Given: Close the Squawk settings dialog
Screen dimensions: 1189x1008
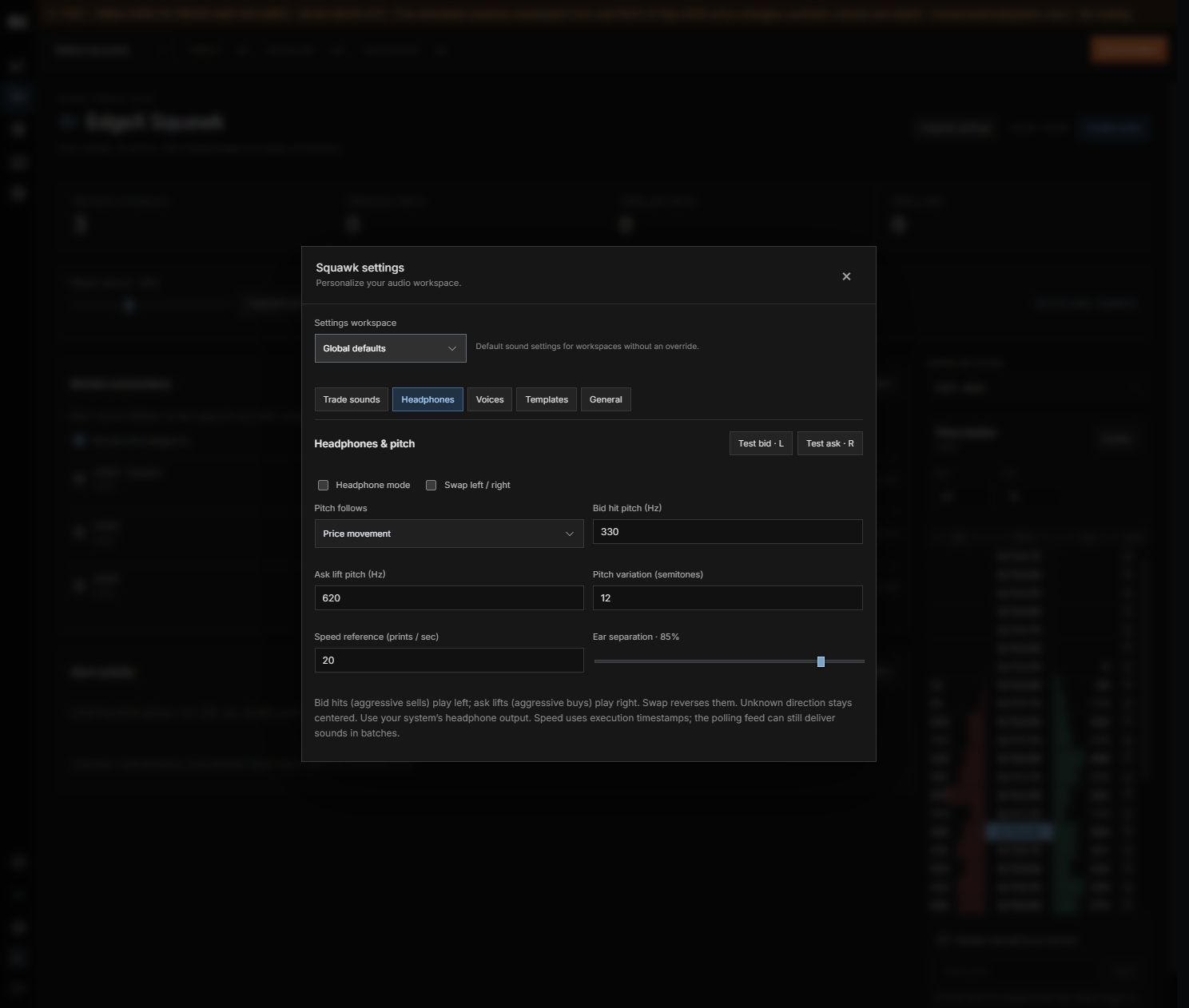Looking at the screenshot, I should [846, 276].
